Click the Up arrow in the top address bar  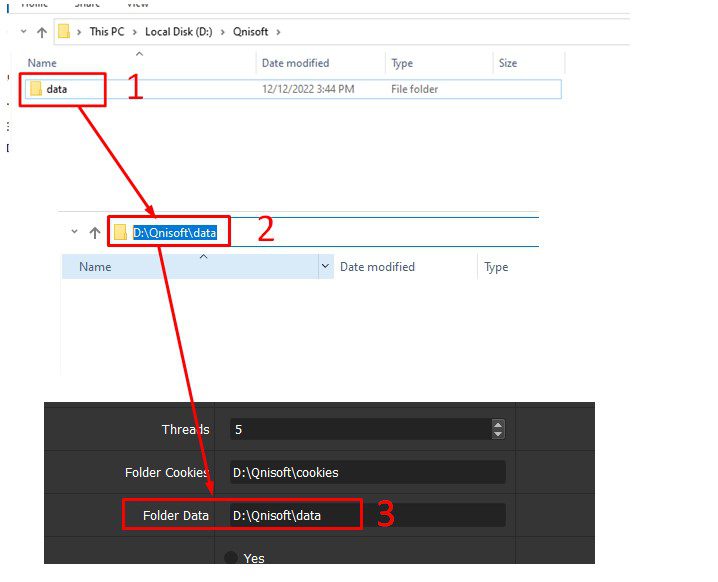pyautogui.click(x=42, y=32)
